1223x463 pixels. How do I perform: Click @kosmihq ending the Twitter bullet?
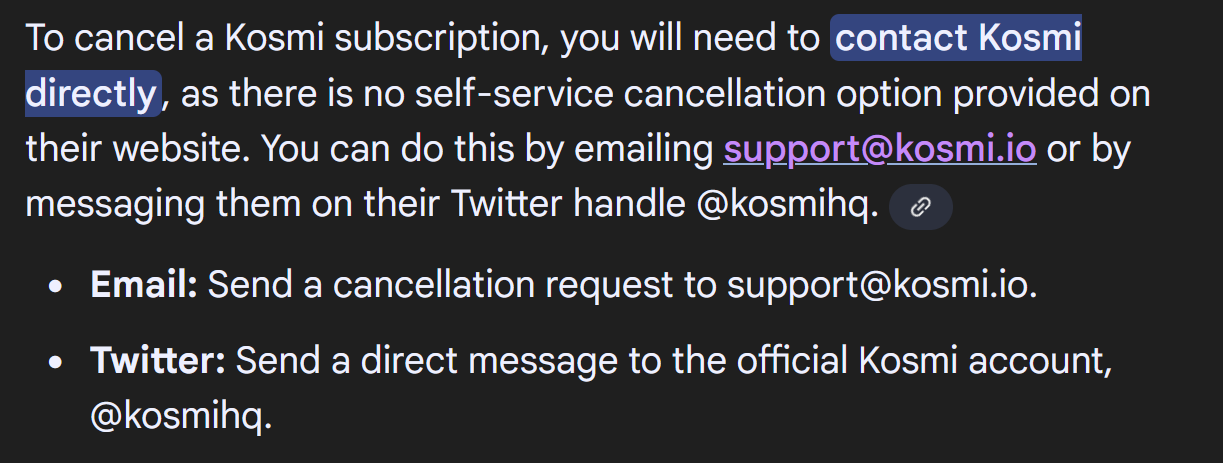click(x=181, y=415)
